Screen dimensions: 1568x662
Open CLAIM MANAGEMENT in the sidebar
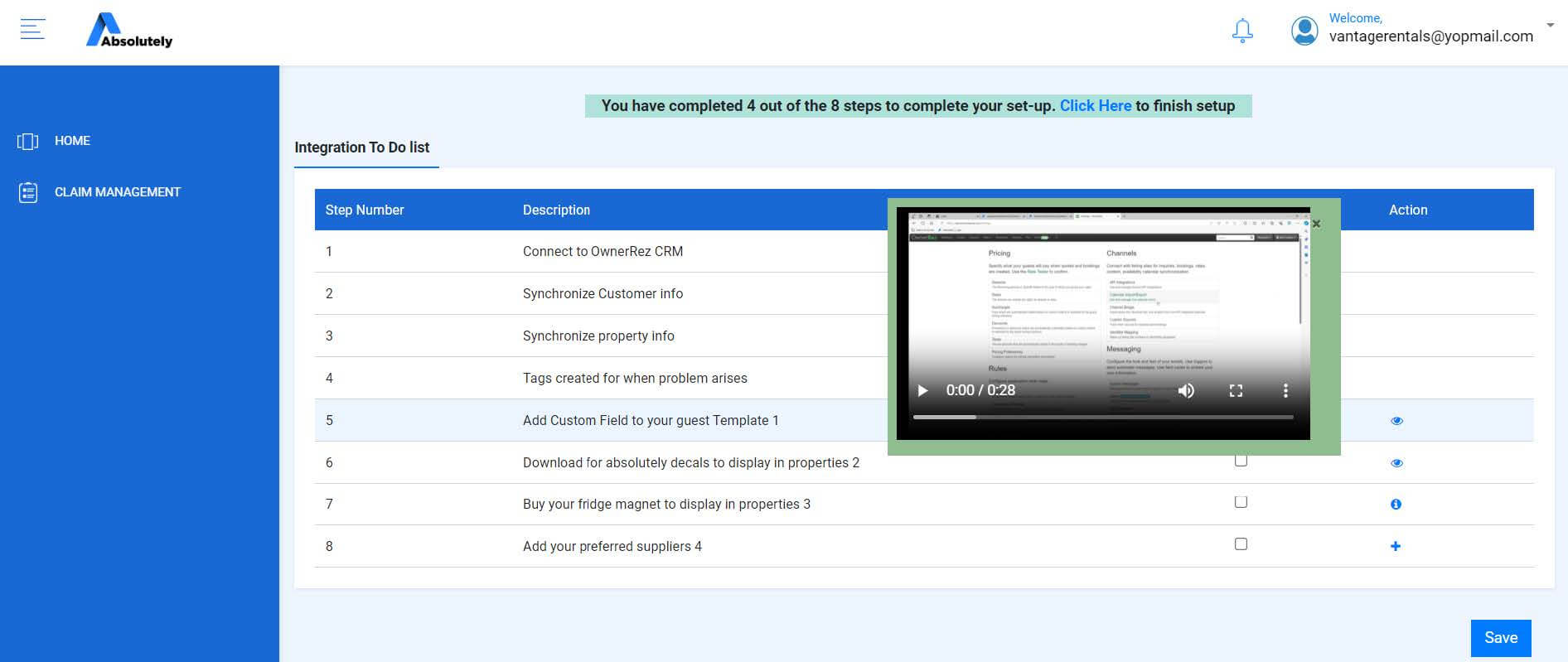click(x=117, y=192)
